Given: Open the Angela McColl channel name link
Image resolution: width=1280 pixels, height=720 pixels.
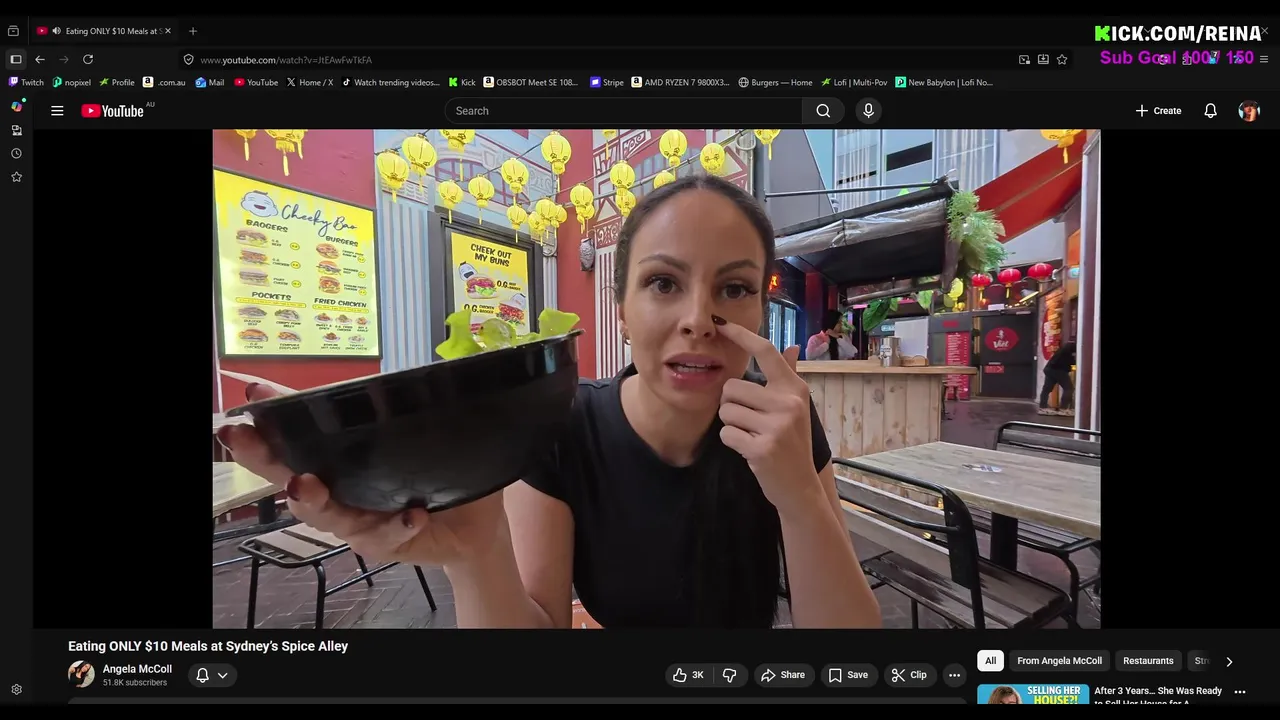Looking at the screenshot, I should (x=137, y=669).
